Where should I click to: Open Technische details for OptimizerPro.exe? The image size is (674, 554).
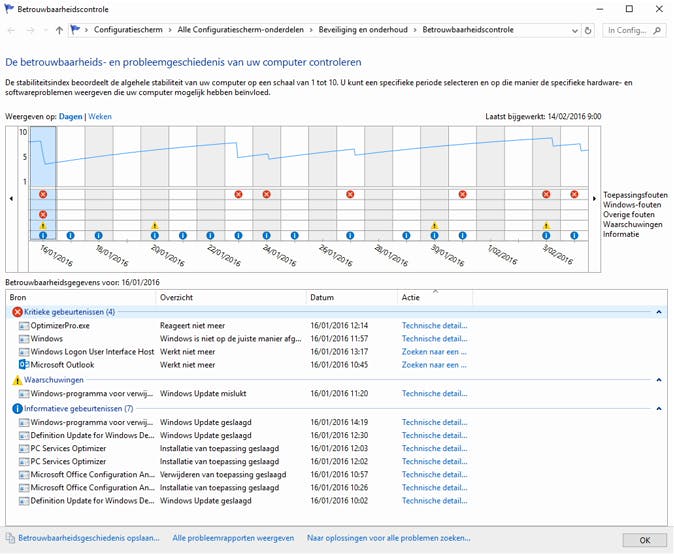pos(435,326)
